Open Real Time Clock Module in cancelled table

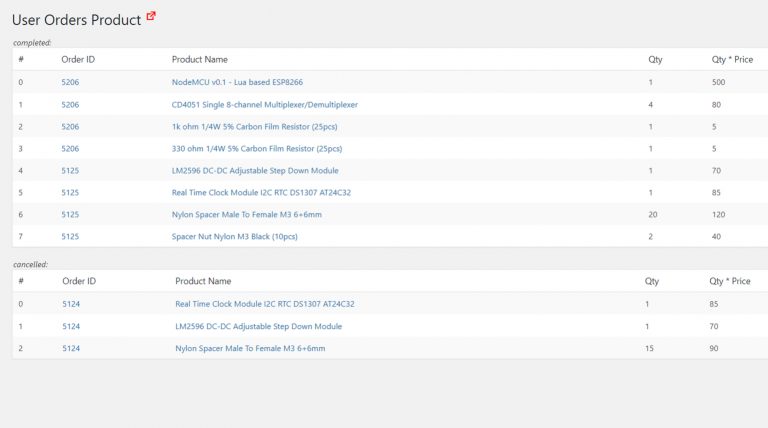pos(265,304)
